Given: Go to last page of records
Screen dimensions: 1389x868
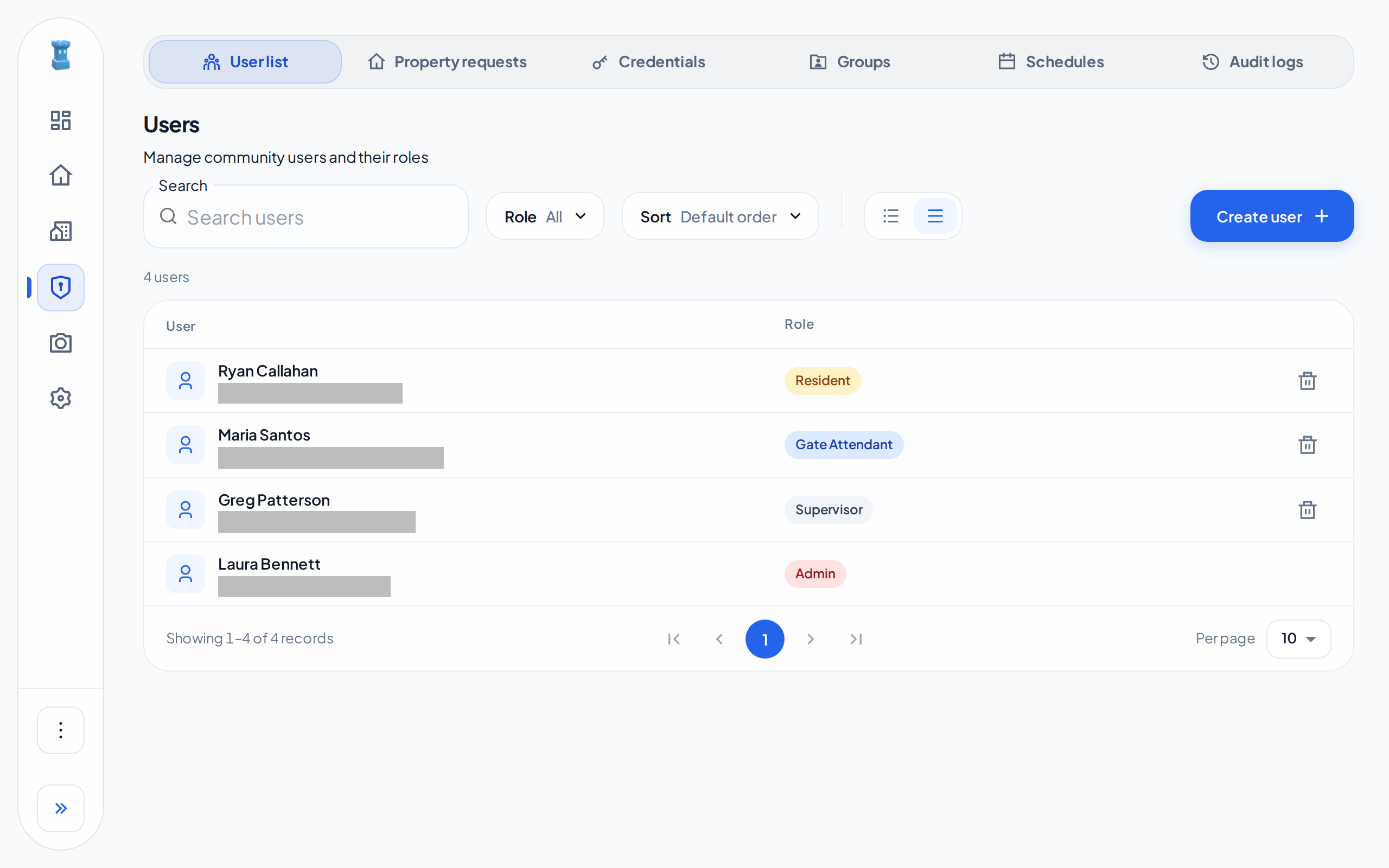Looking at the screenshot, I should click(856, 639).
